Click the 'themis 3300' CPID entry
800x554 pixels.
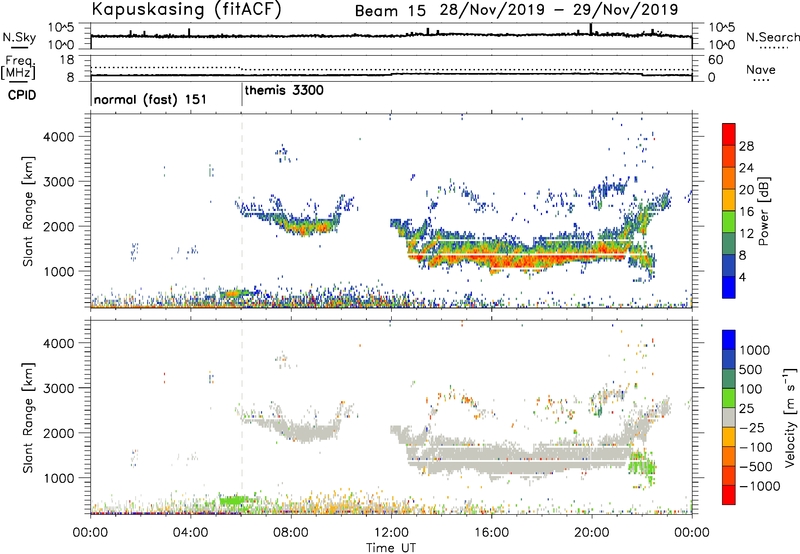pyautogui.click(x=284, y=90)
